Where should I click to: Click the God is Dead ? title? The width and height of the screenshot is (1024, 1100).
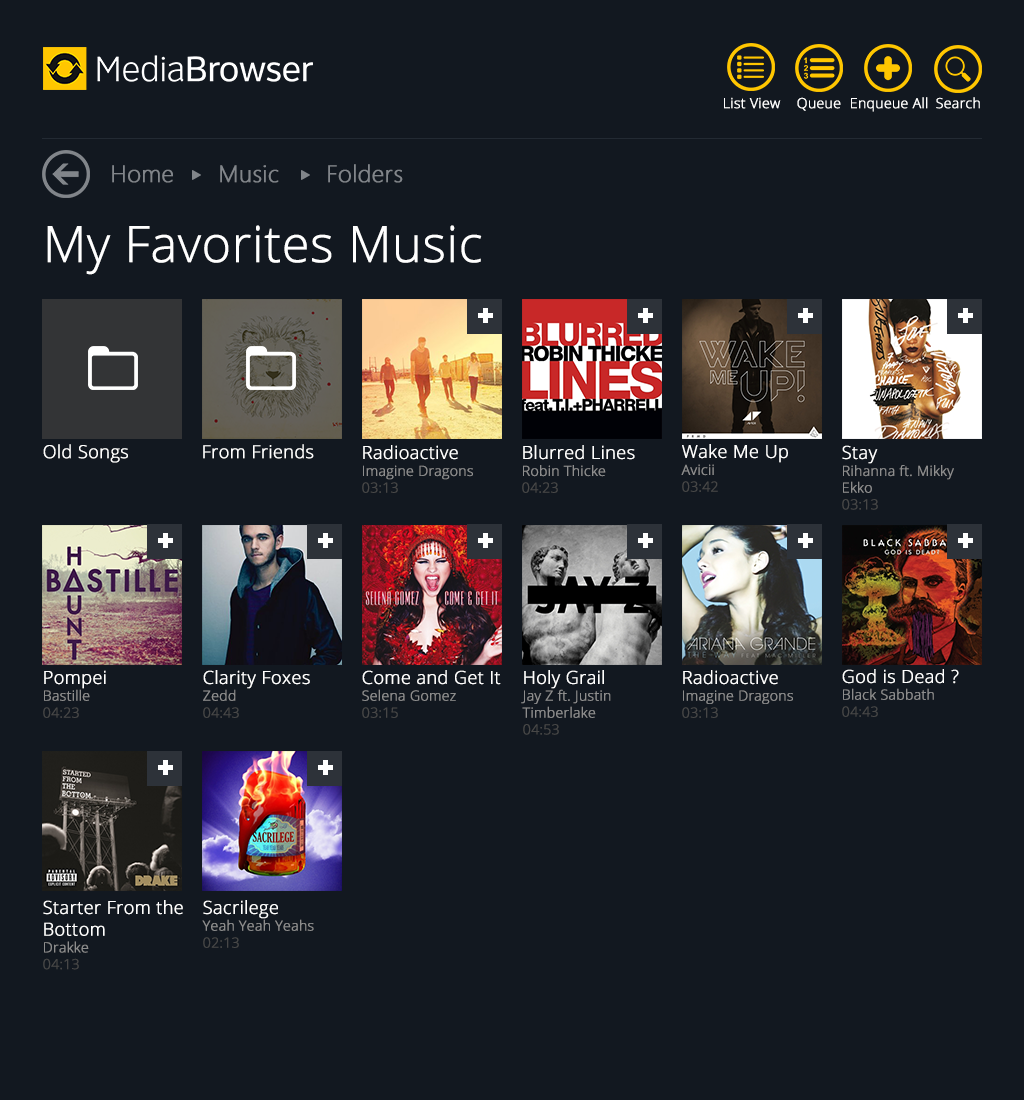tap(900, 676)
